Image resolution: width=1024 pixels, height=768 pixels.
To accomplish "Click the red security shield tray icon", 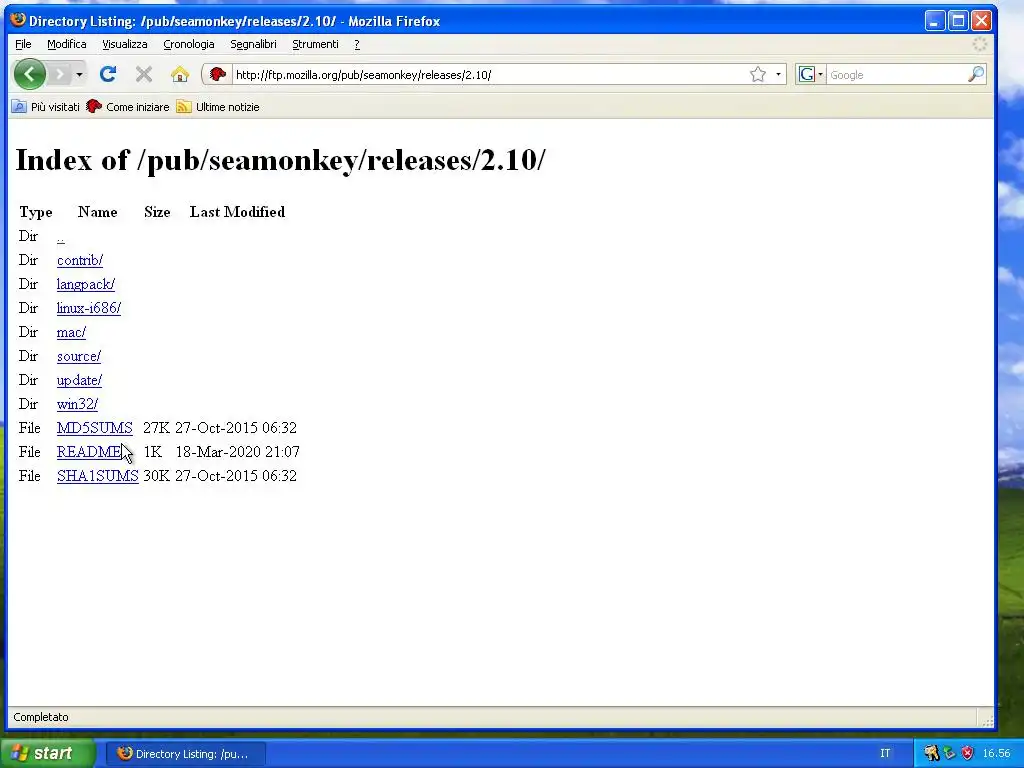I will point(967,753).
